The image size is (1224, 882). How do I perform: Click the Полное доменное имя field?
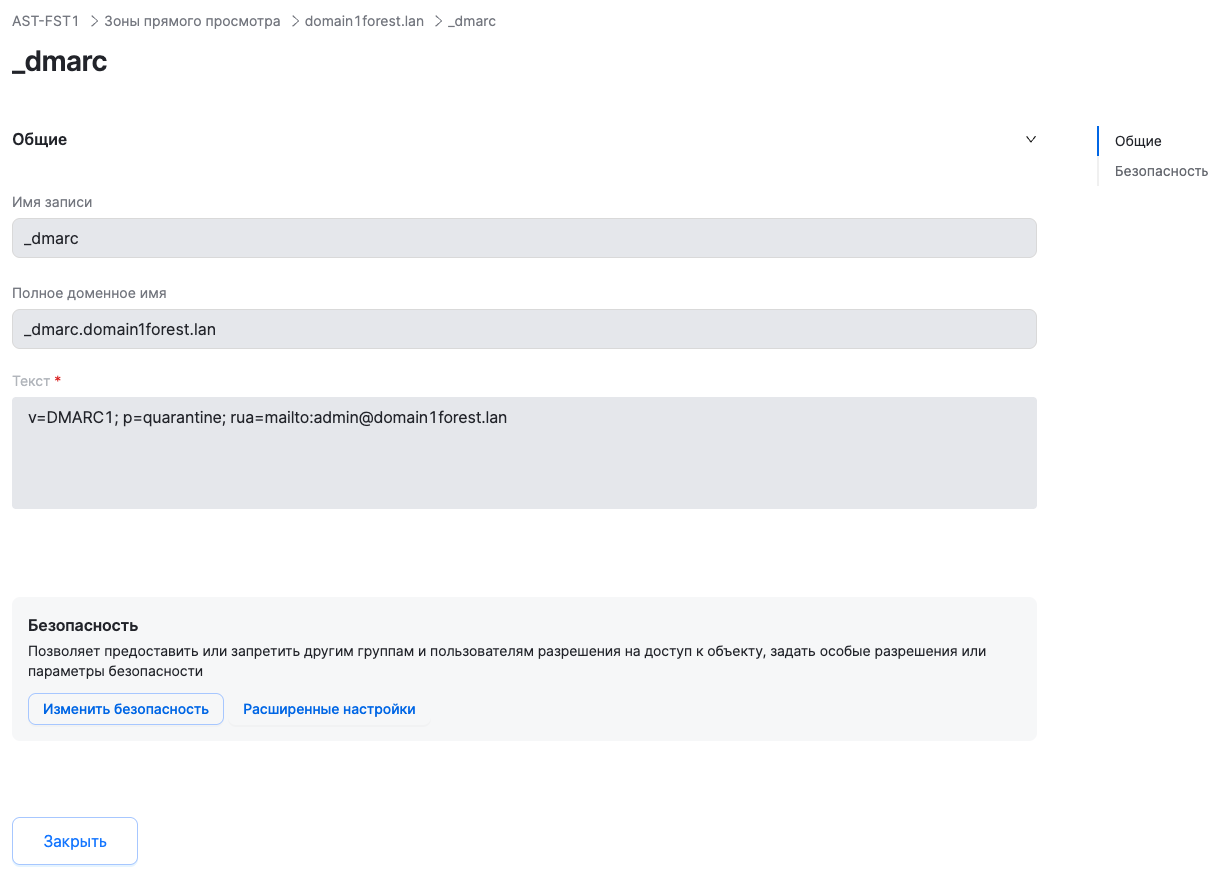tap(524, 329)
